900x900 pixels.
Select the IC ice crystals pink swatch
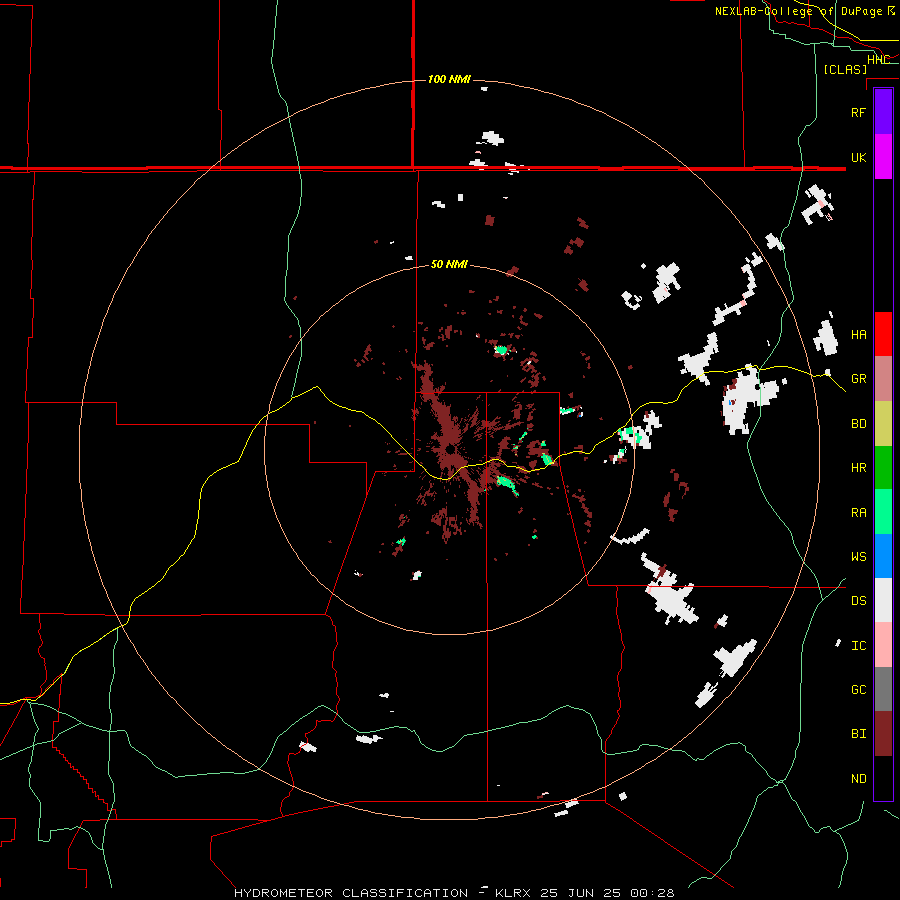[883, 645]
